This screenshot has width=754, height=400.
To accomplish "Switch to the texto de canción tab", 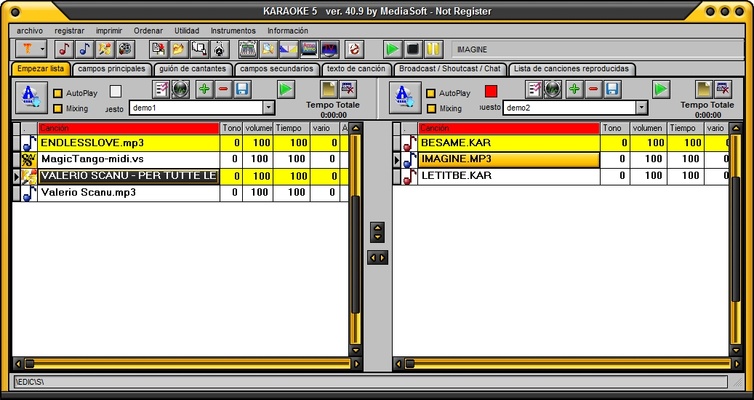I will click(x=356, y=69).
